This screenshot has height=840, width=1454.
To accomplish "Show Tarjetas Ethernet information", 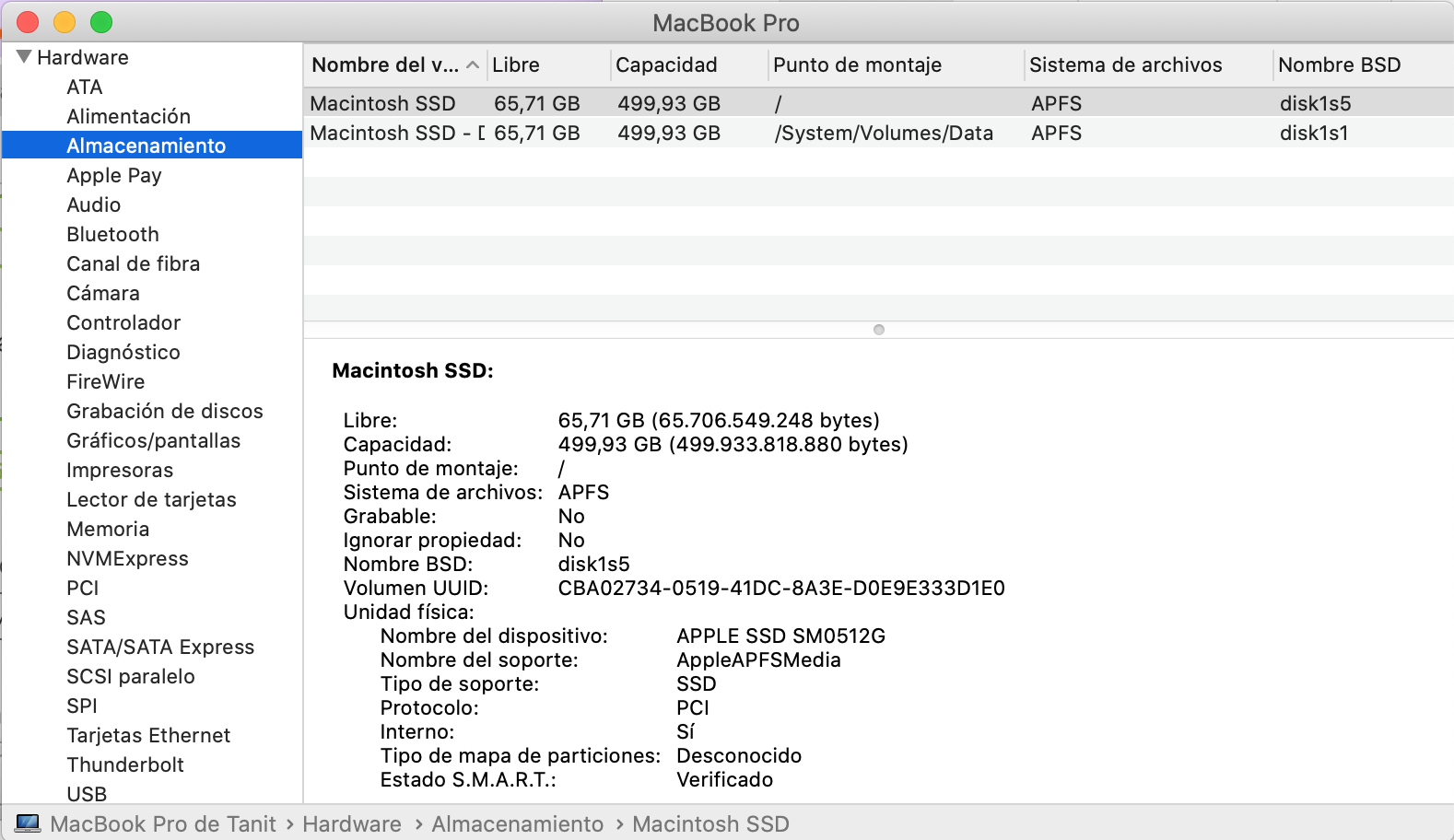I will pos(148,735).
